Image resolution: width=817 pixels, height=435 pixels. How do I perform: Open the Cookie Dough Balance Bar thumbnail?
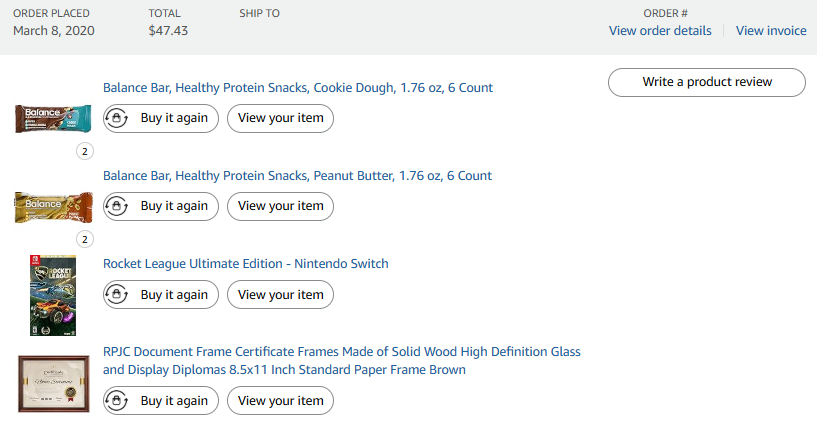pyautogui.click(x=52, y=119)
